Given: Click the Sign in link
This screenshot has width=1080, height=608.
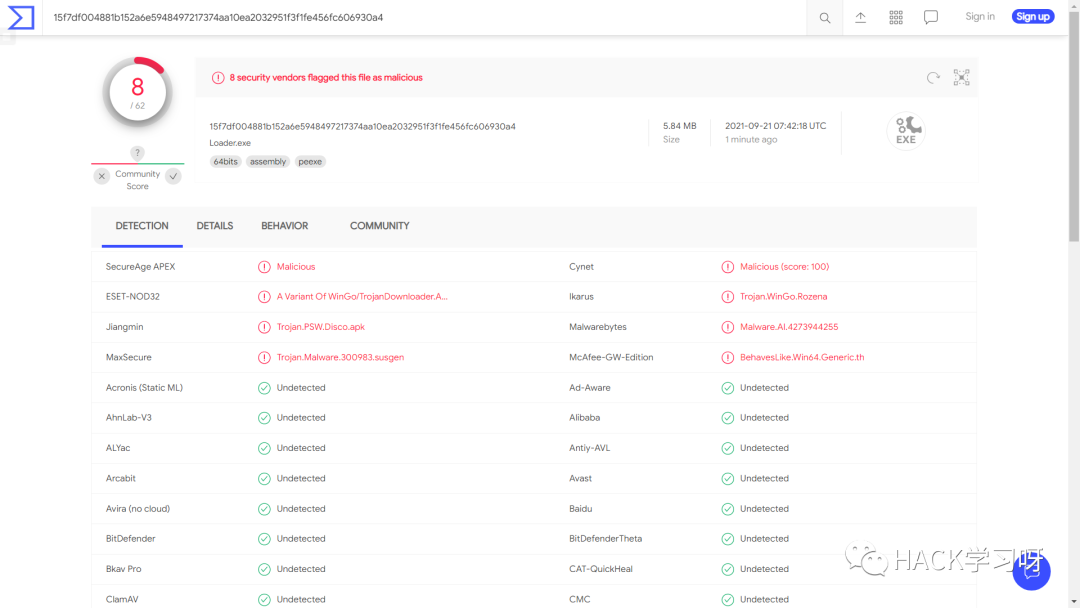Looking at the screenshot, I should (x=979, y=17).
